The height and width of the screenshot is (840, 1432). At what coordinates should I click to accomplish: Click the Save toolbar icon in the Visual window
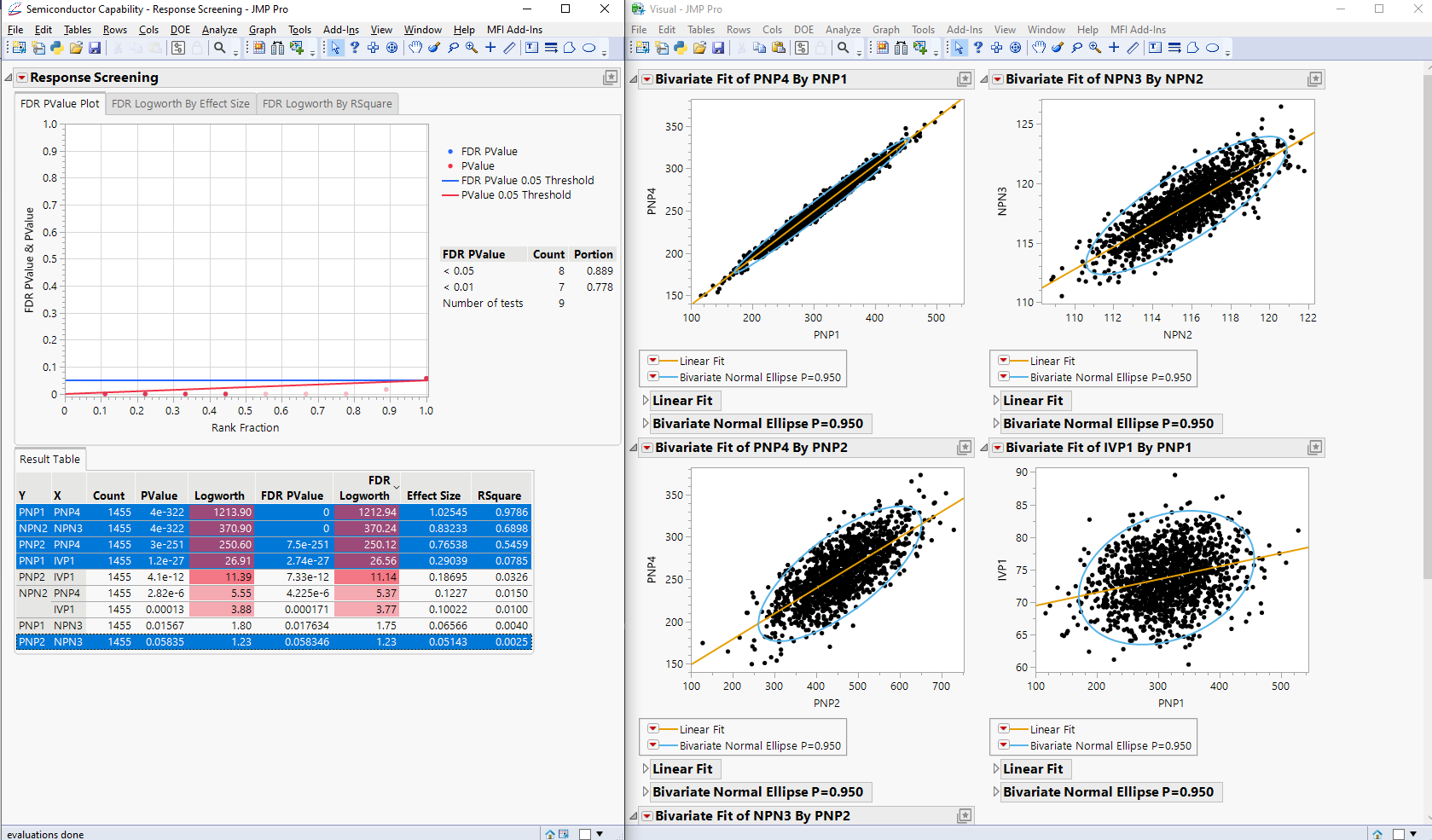tap(718, 48)
